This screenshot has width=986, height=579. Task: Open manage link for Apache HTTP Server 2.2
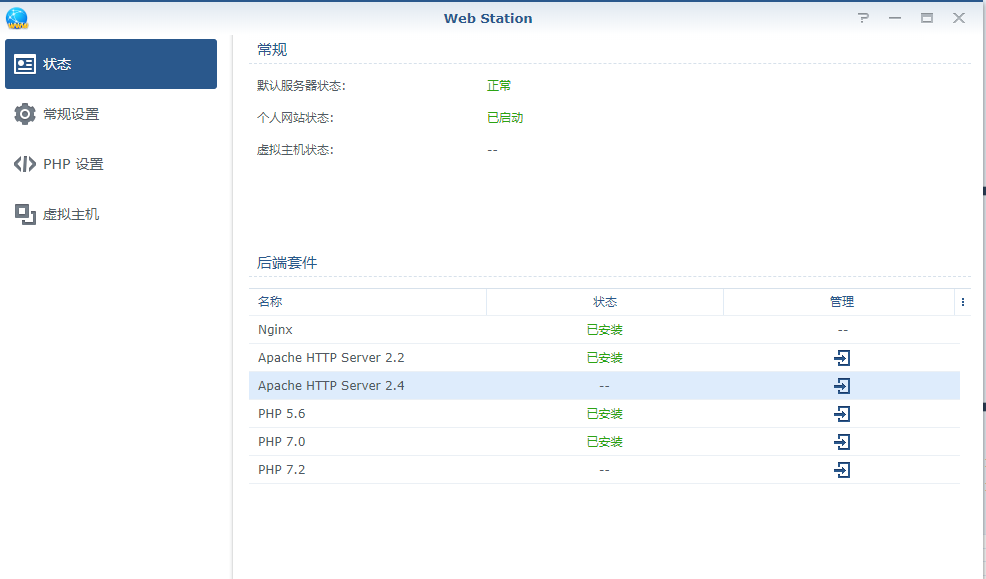(x=842, y=358)
